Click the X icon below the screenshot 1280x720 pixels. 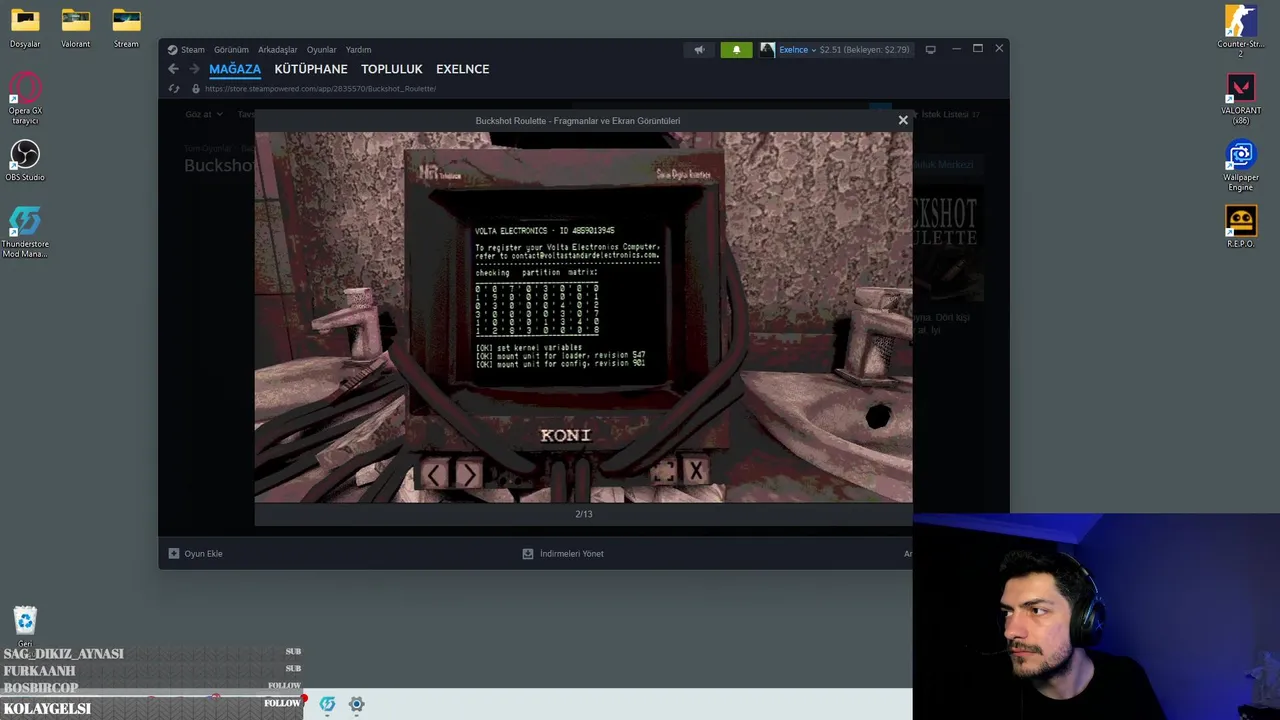(697, 471)
